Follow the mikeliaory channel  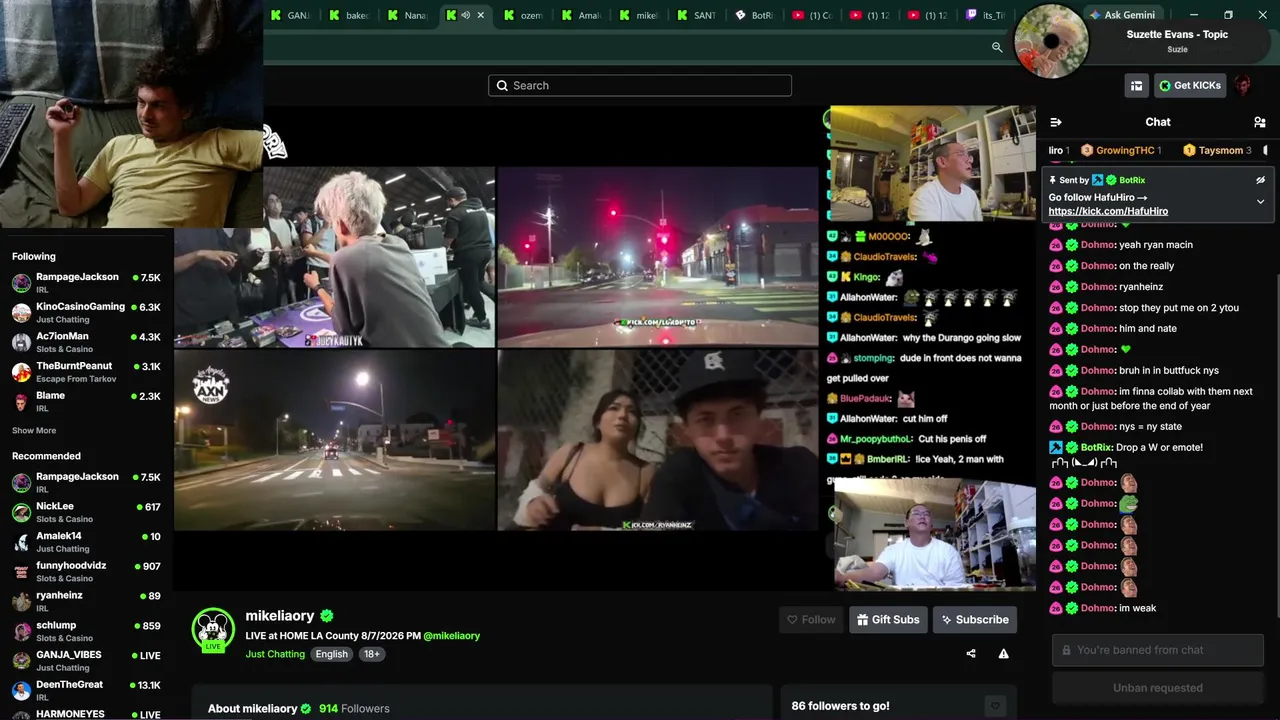click(x=810, y=620)
